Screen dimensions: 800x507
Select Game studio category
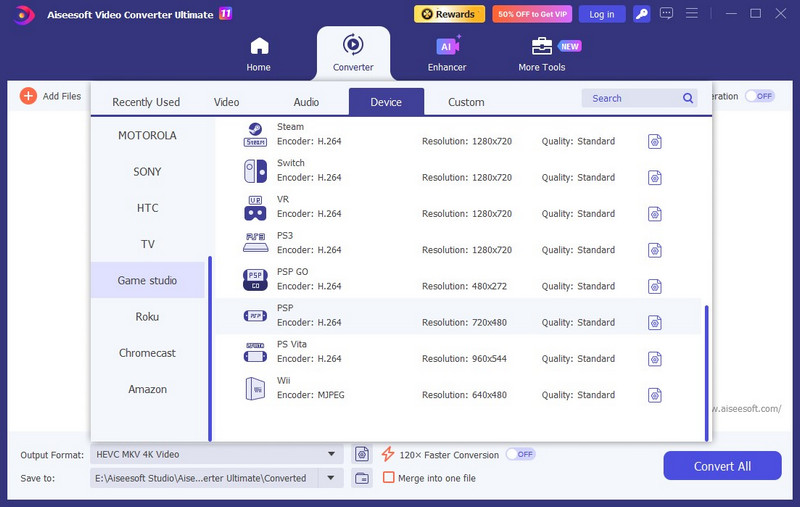click(x=147, y=280)
